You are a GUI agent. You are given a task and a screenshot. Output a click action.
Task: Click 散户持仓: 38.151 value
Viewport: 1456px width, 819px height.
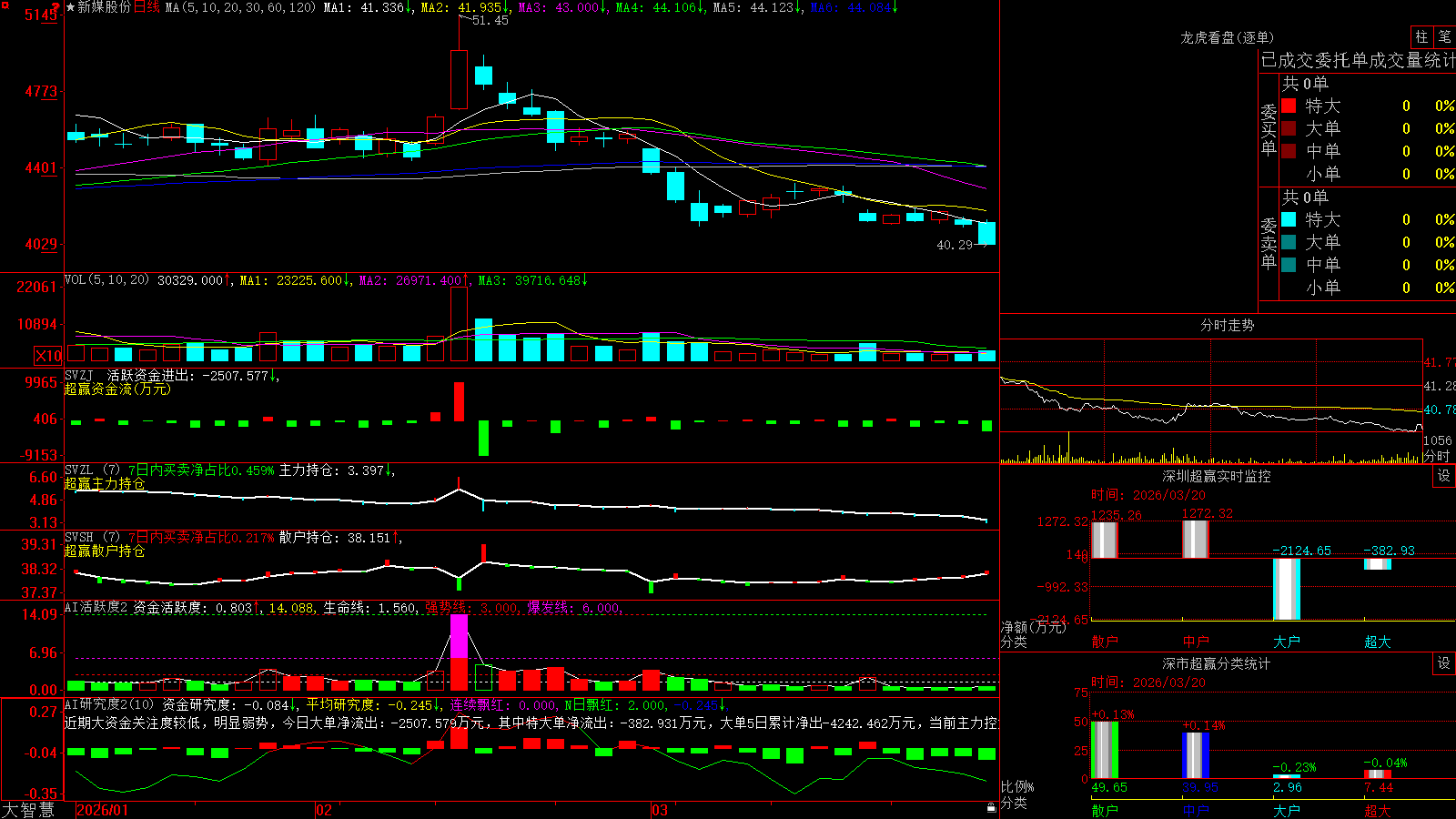[337, 538]
